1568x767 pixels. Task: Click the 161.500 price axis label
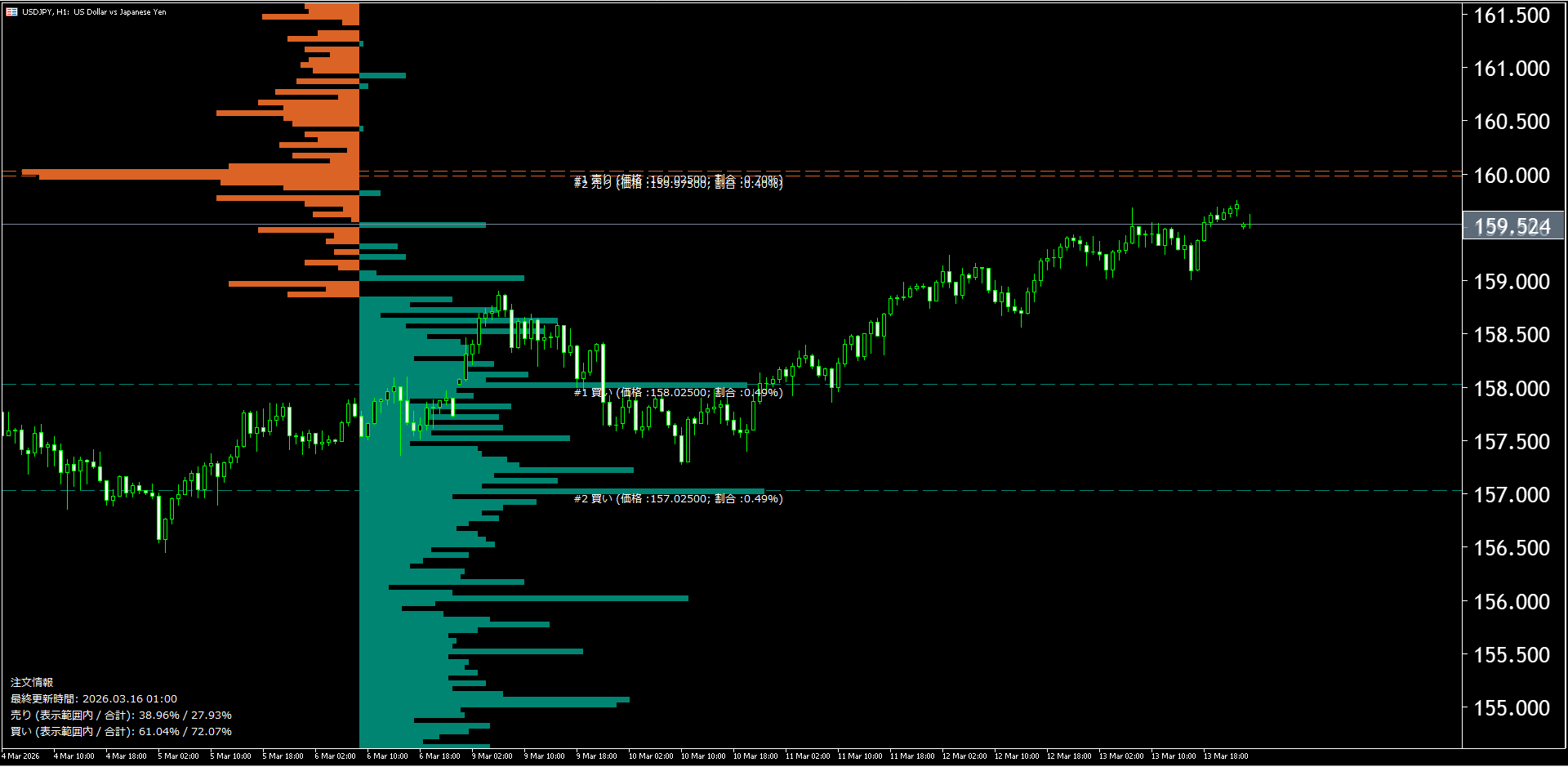coord(1512,16)
